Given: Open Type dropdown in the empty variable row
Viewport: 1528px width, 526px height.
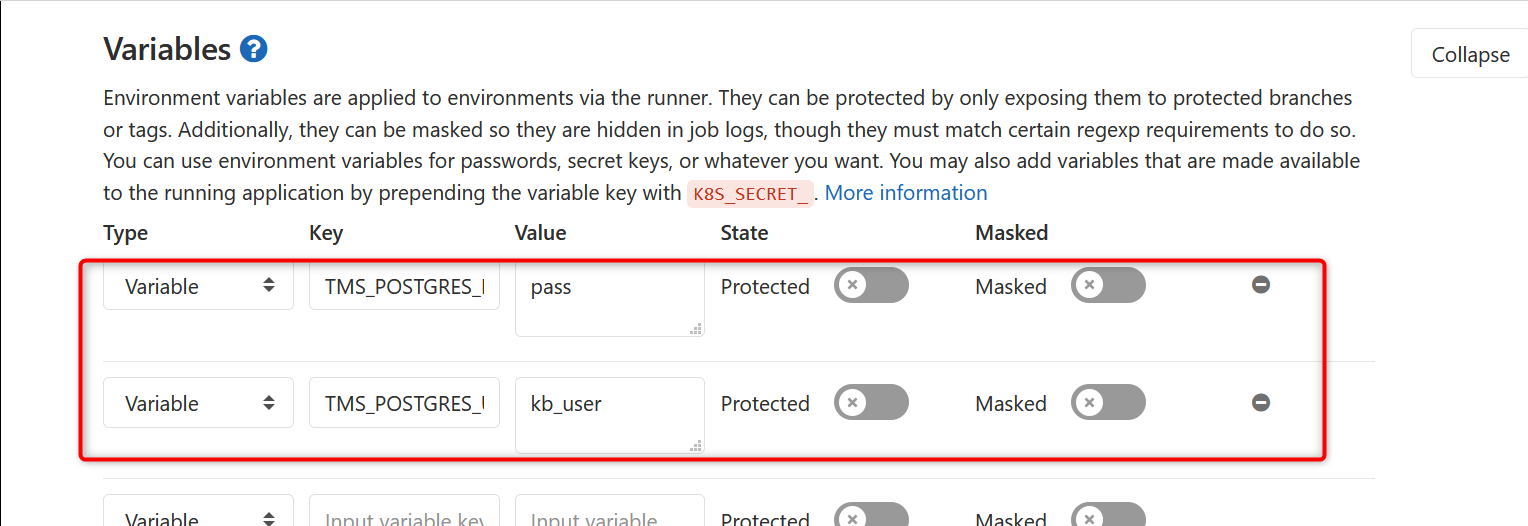Looking at the screenshot, I should tap(198, 511).
